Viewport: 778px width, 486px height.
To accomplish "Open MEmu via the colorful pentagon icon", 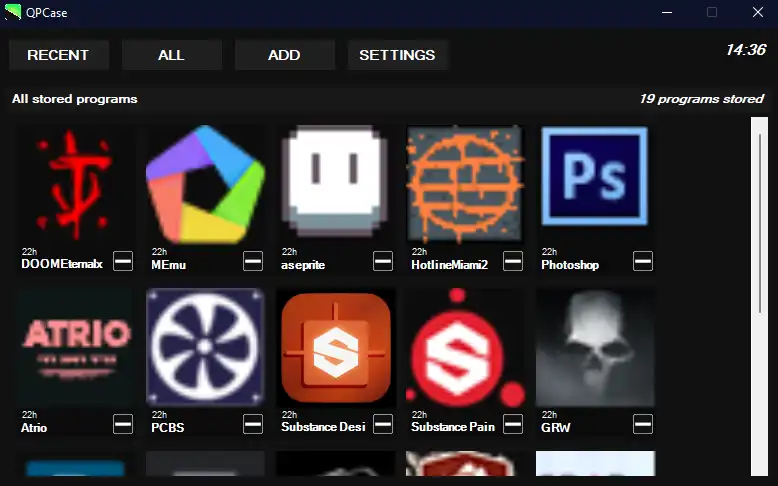I will (205, 185).
